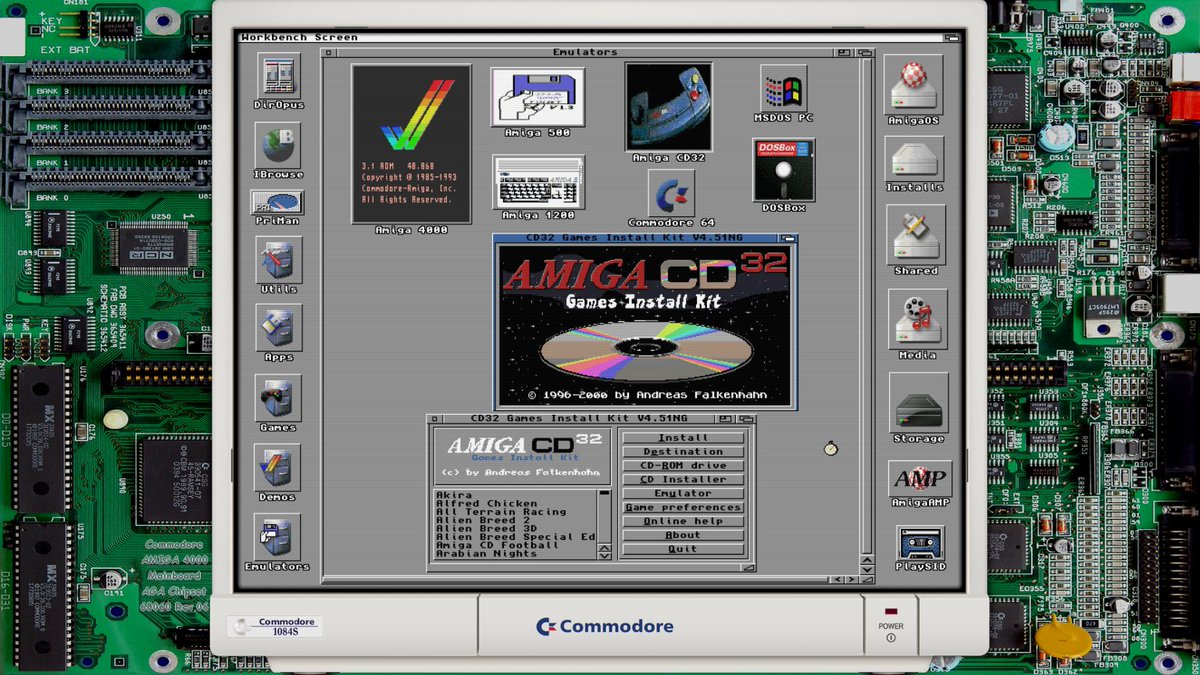Open the Utils drawer
1200x675 pixels.
click(x=277, y=262)
